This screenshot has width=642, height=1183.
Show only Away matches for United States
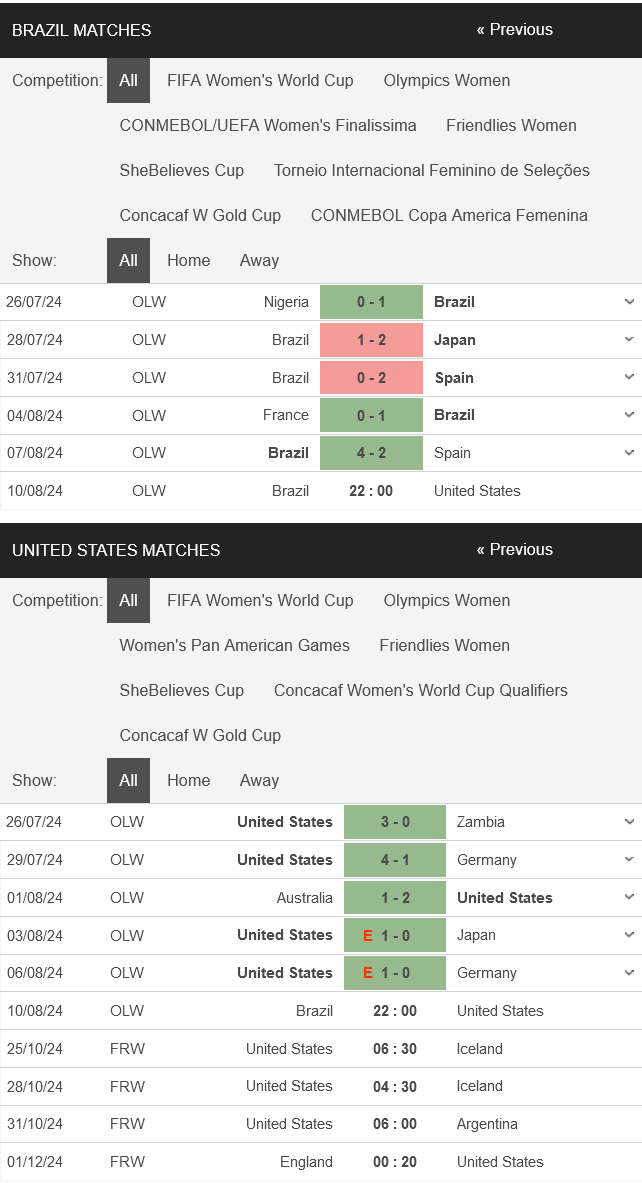coord(259,780)
